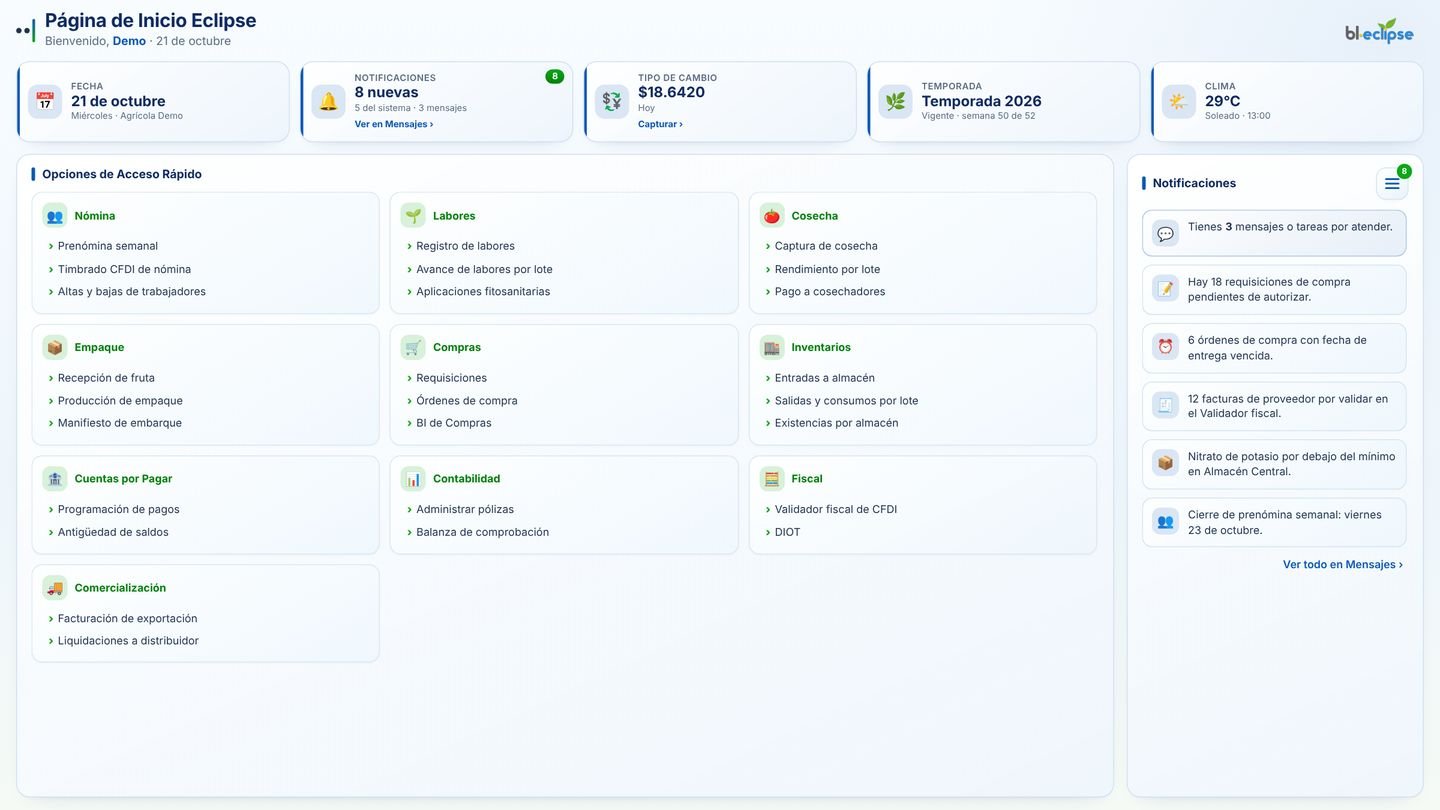
Task: Open the 3 mensajes o tareas notification
Action: [1274, 233]
